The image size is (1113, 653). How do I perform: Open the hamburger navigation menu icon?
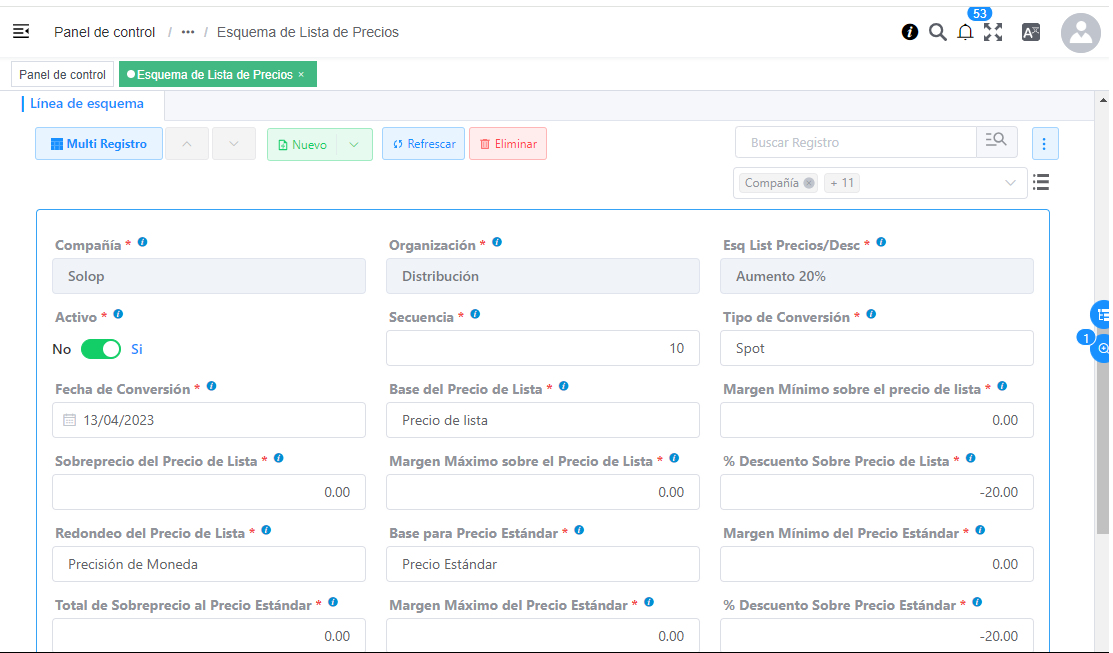tap(21, 32)
